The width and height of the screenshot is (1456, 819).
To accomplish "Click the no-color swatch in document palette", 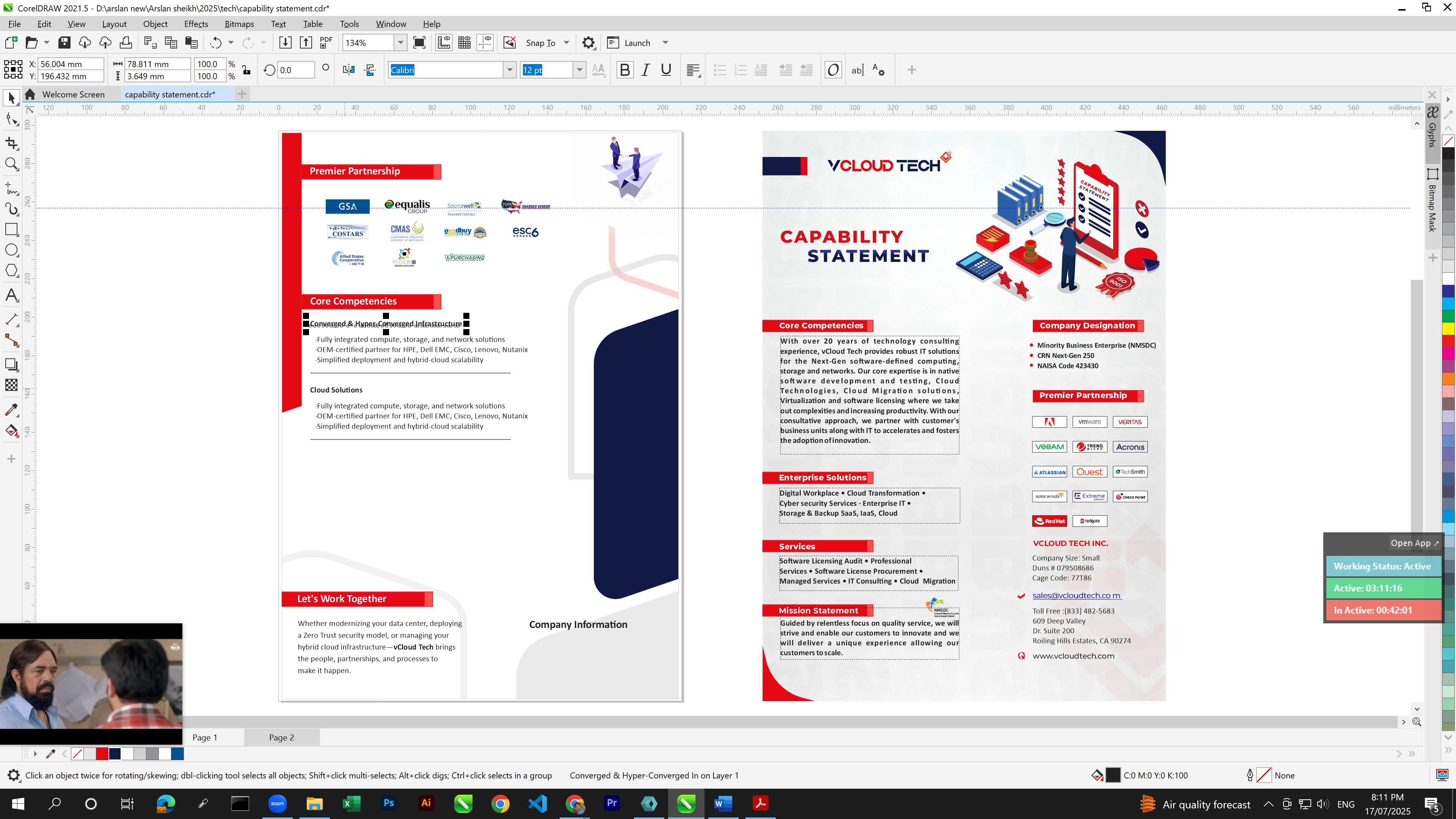I will (x=77, y=753).
